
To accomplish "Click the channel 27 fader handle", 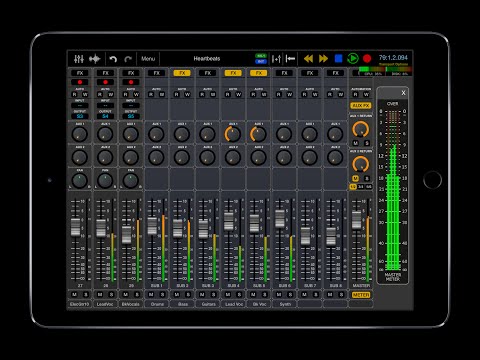I will point(76,227).
